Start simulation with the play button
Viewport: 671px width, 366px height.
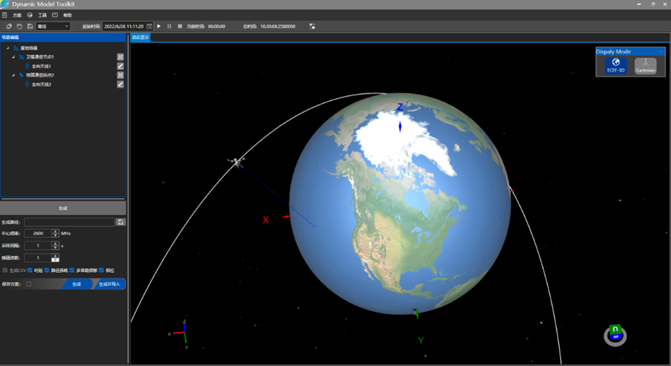(x=159, y=26)
